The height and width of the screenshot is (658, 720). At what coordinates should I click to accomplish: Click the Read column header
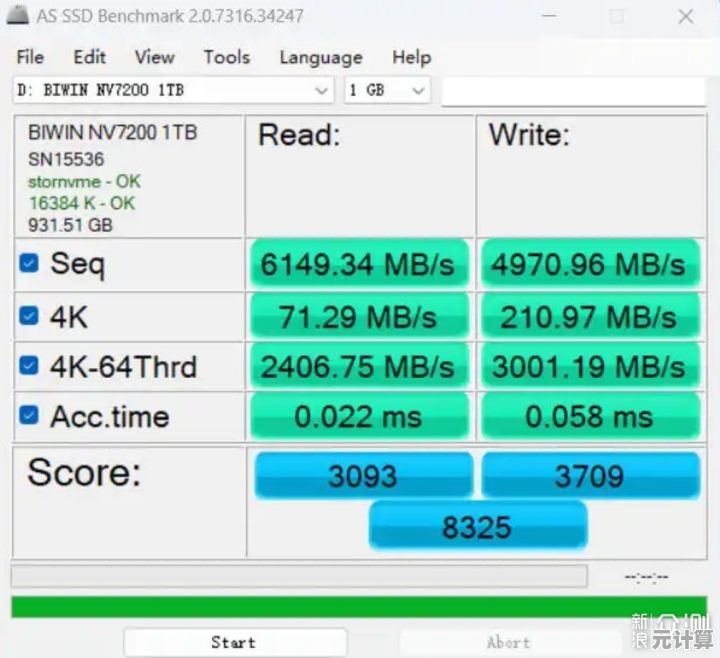point(299,135)
